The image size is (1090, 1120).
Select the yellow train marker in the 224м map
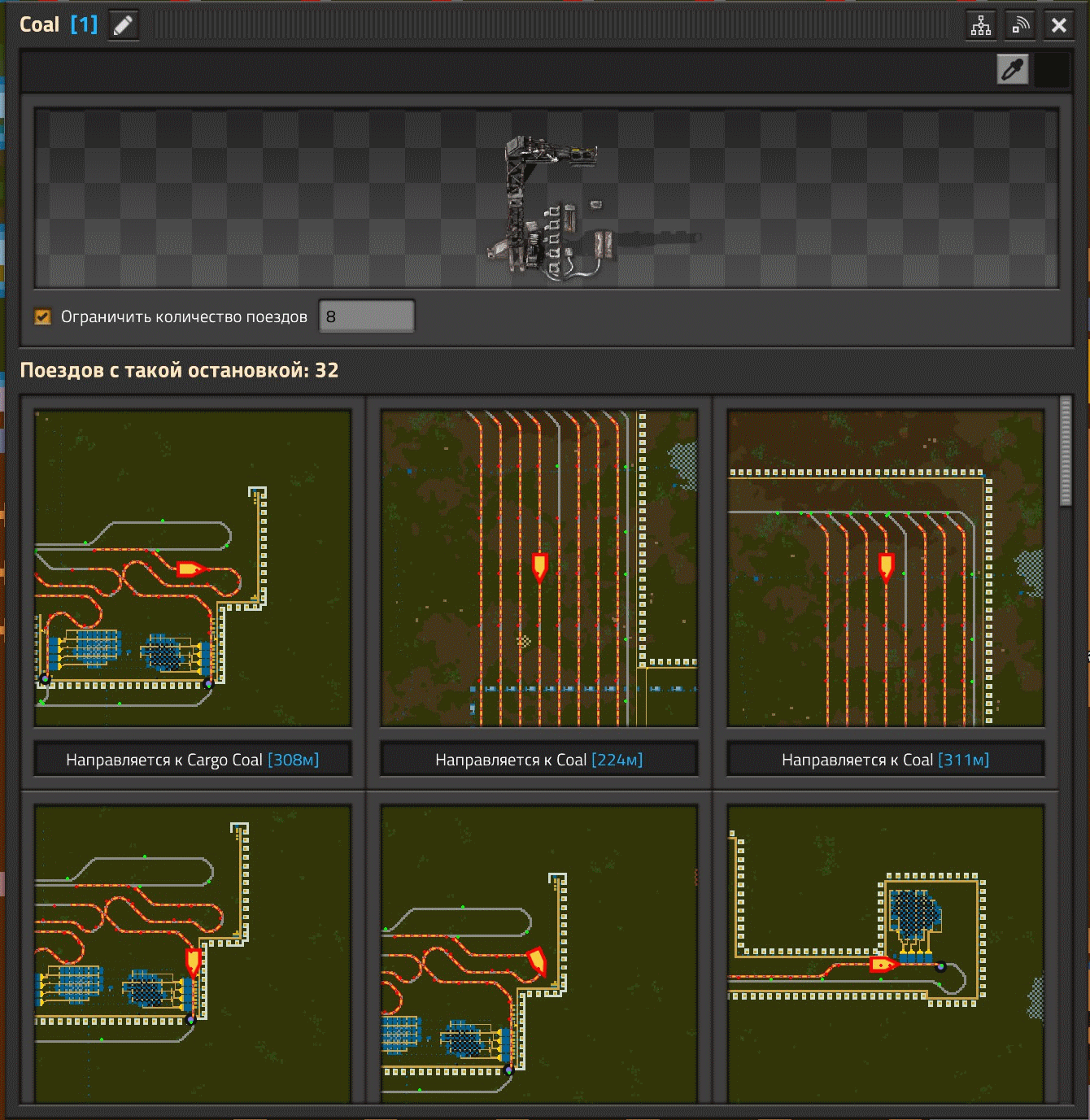(539, 567)
